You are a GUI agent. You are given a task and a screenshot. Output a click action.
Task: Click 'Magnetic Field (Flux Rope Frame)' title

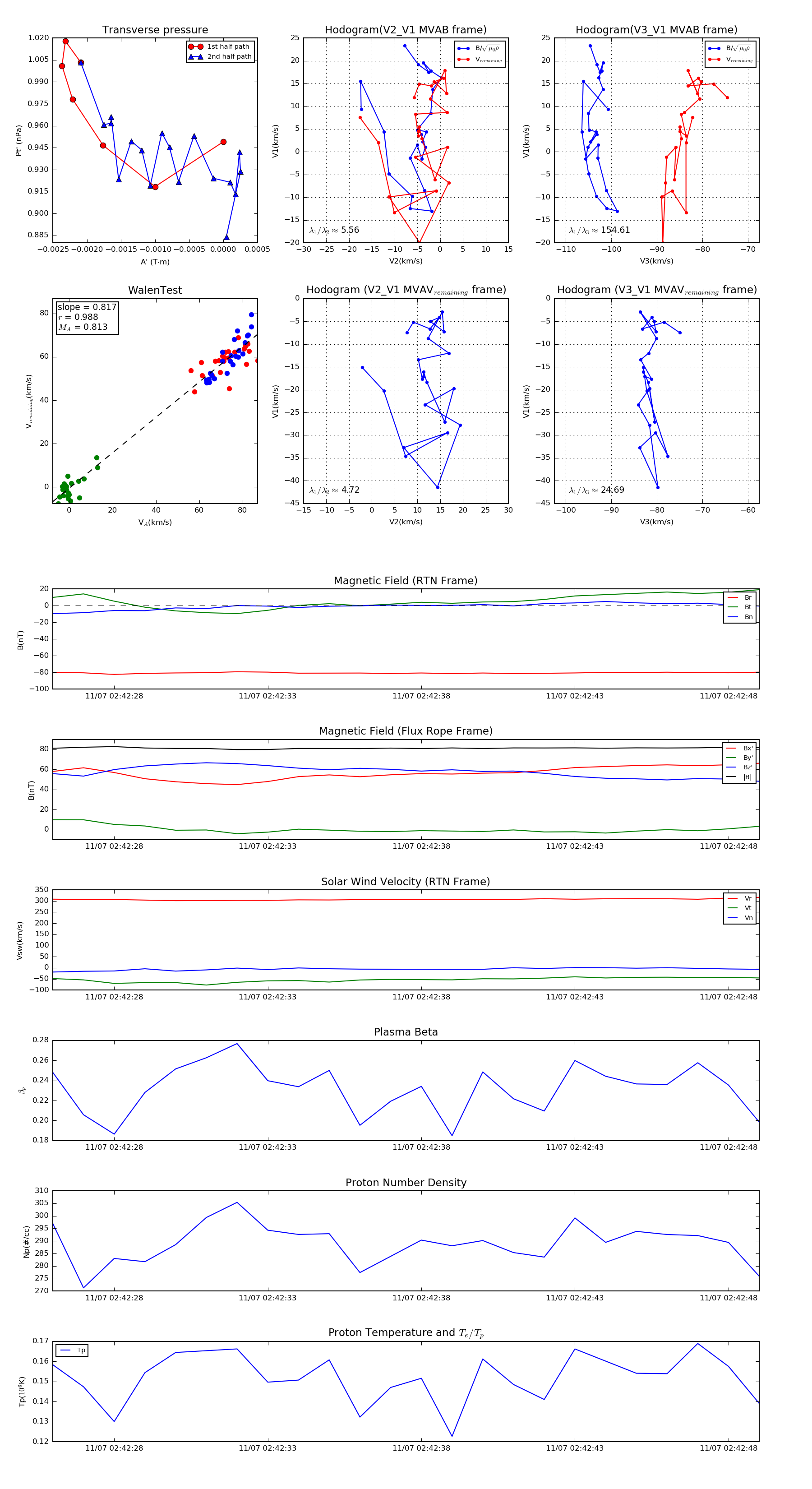pyautogui.click(x=406, y=731)
